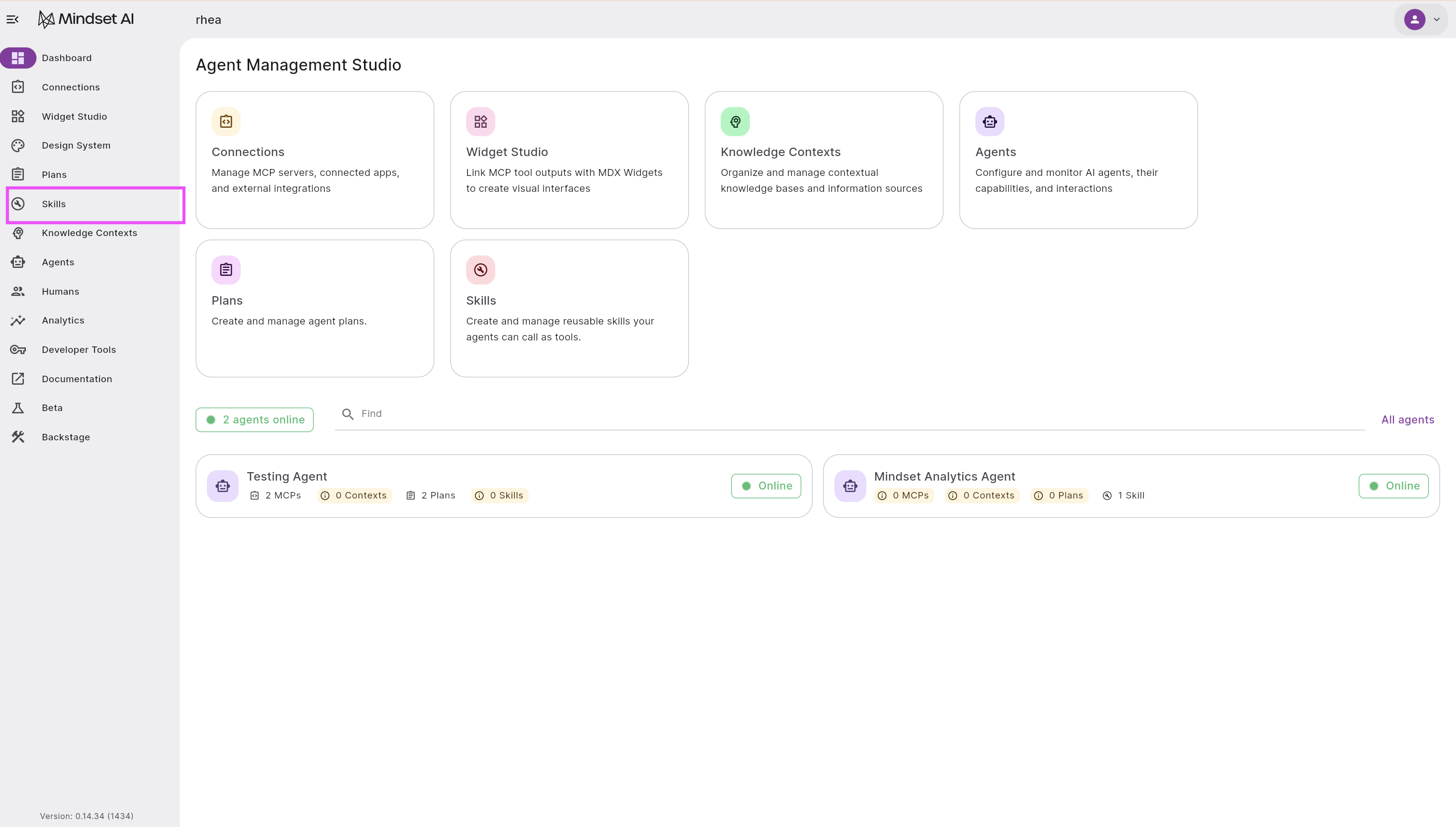Click the Agents robot sidebar icon
This screenshot has width=1456, height=827.
pos(18,262)
